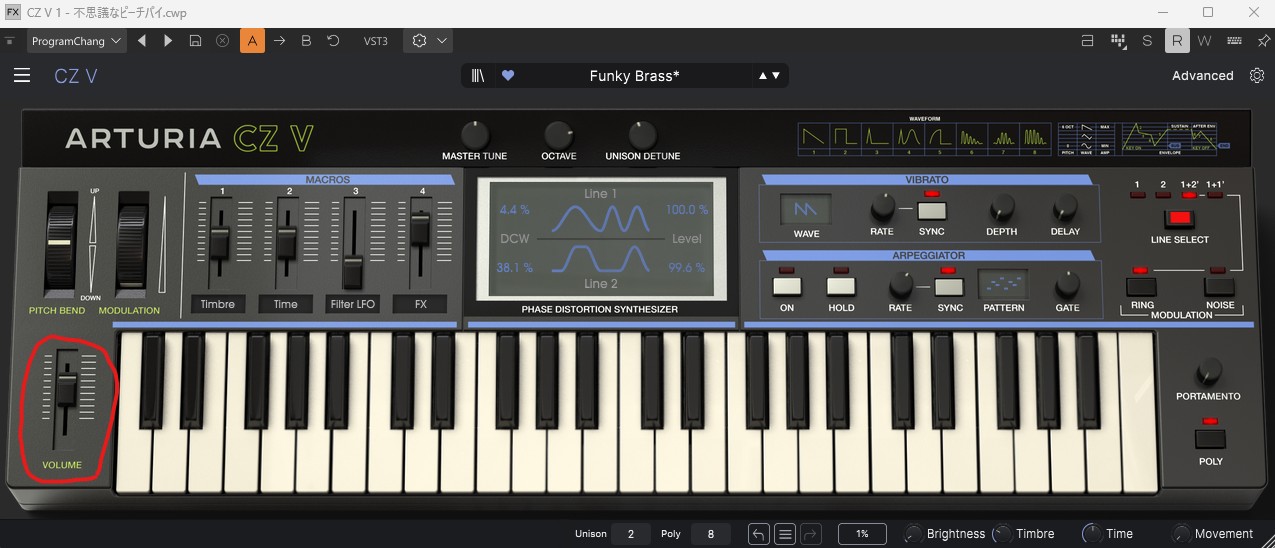The image size is (1275, 548).
Task: Open the Poly voices value box
Action: [x=711, y=534]
